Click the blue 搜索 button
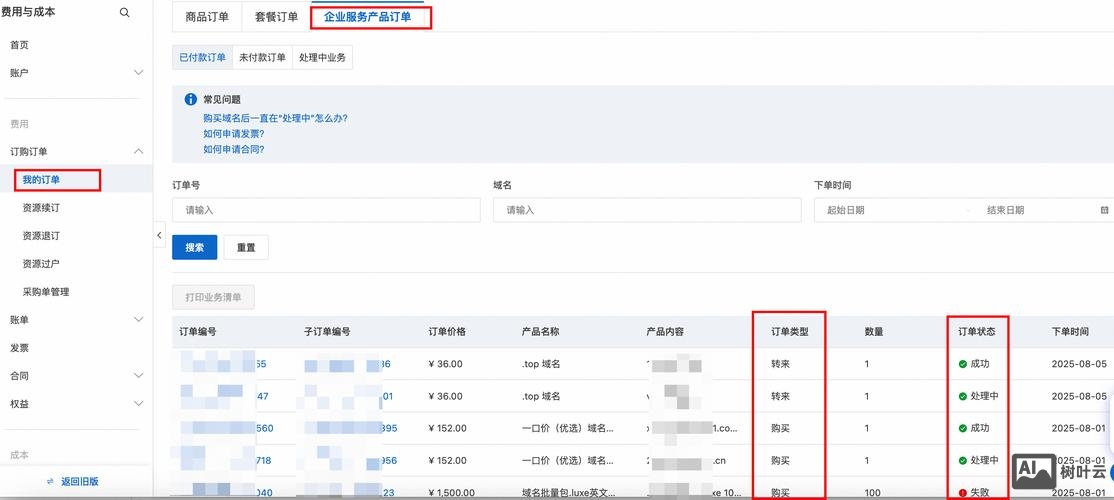This screenshot has width=1114, height=500. click(x=195, y=247)
